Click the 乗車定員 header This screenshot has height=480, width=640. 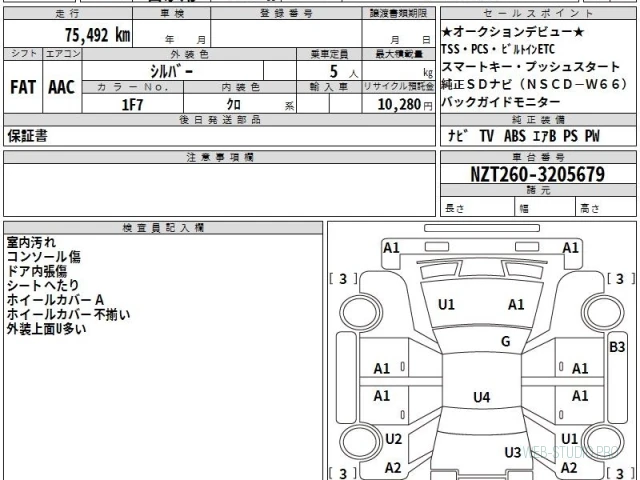(329, 54)
